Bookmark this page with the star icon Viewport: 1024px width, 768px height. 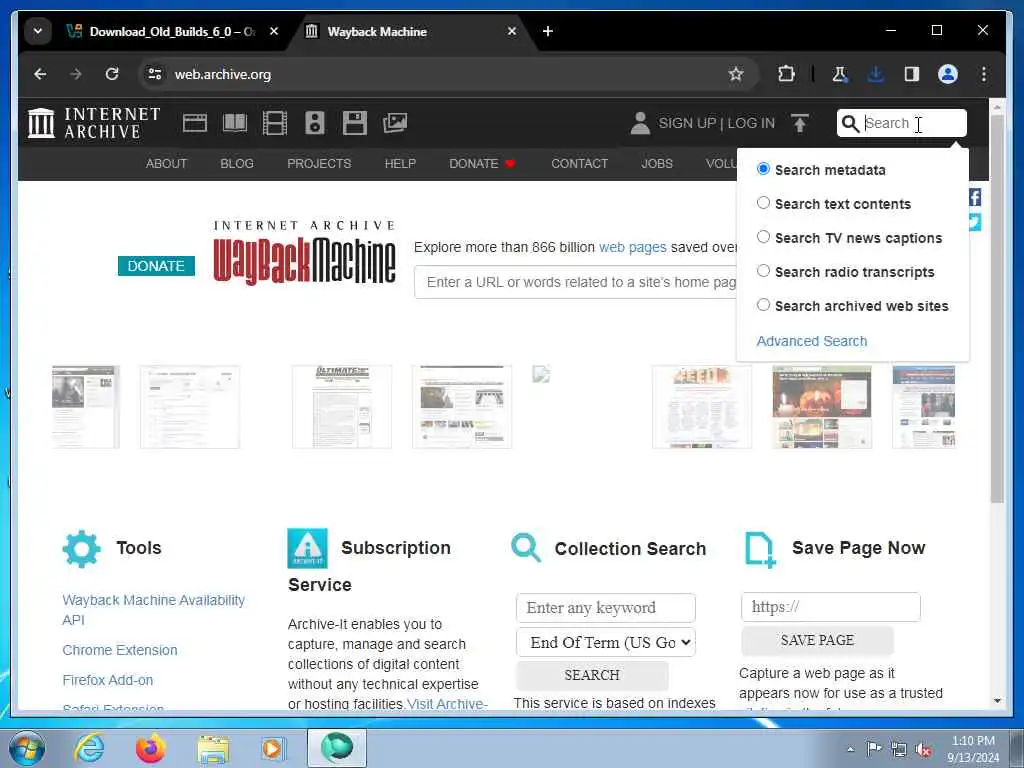pos(736,74)
